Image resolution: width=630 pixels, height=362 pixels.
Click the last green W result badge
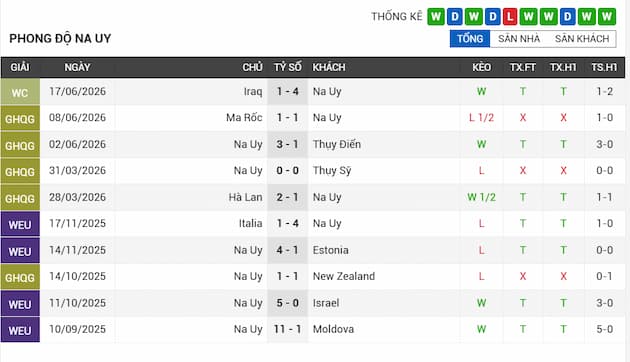[x=607, y=17]
